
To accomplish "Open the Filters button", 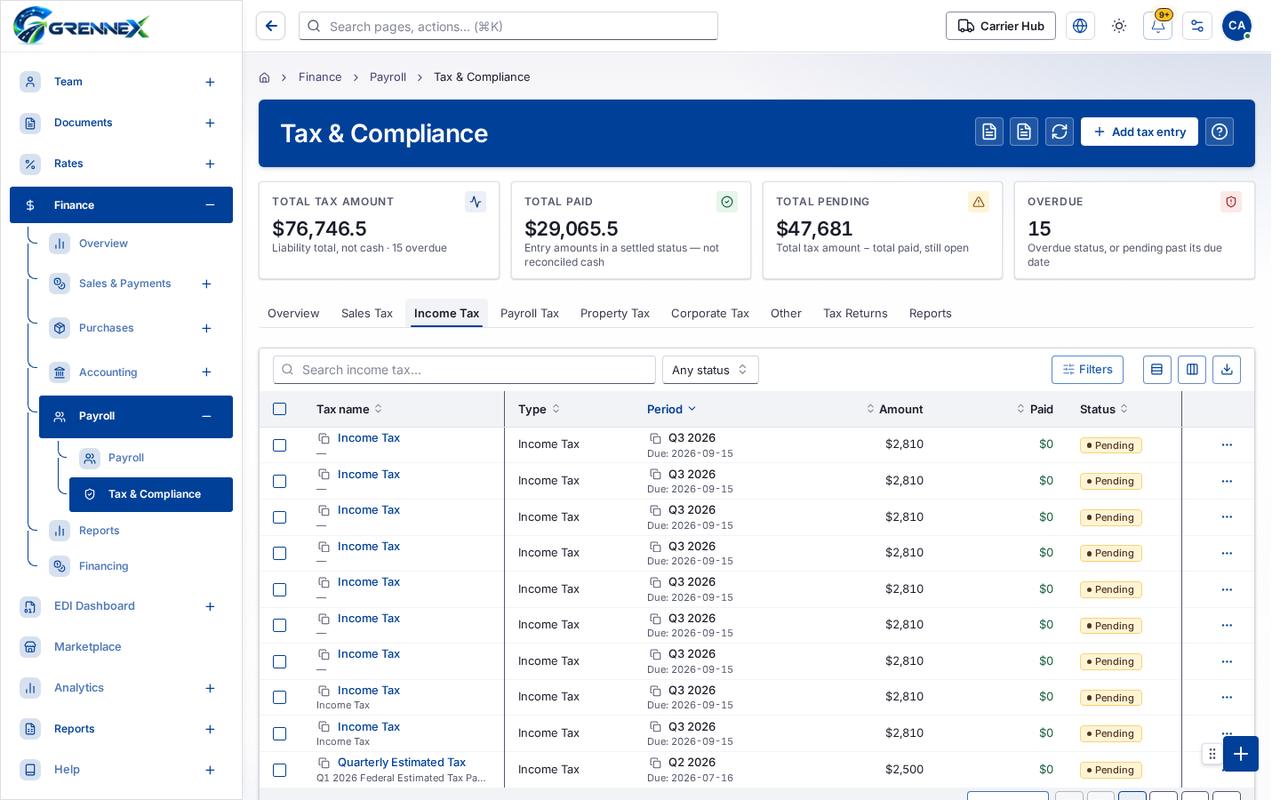I will pos(1087,370).
